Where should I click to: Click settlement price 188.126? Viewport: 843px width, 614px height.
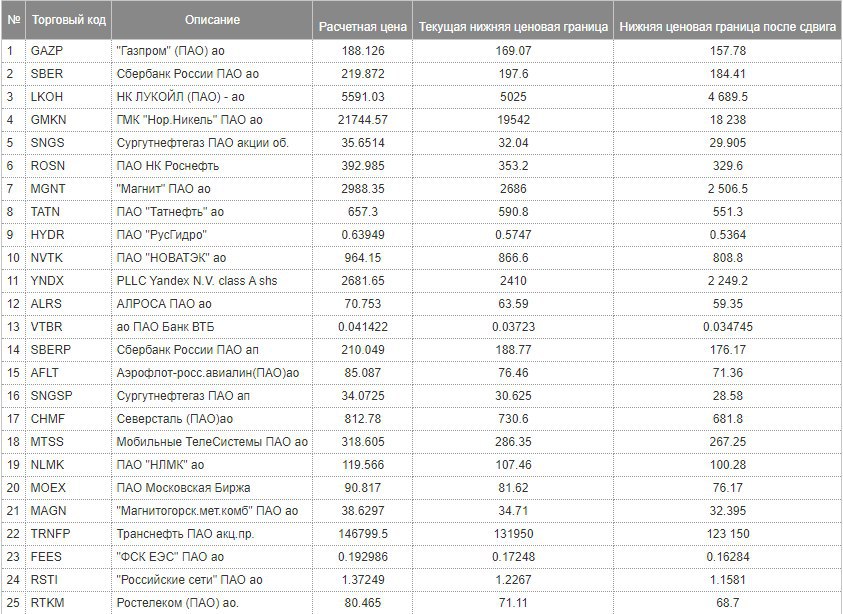363,51
